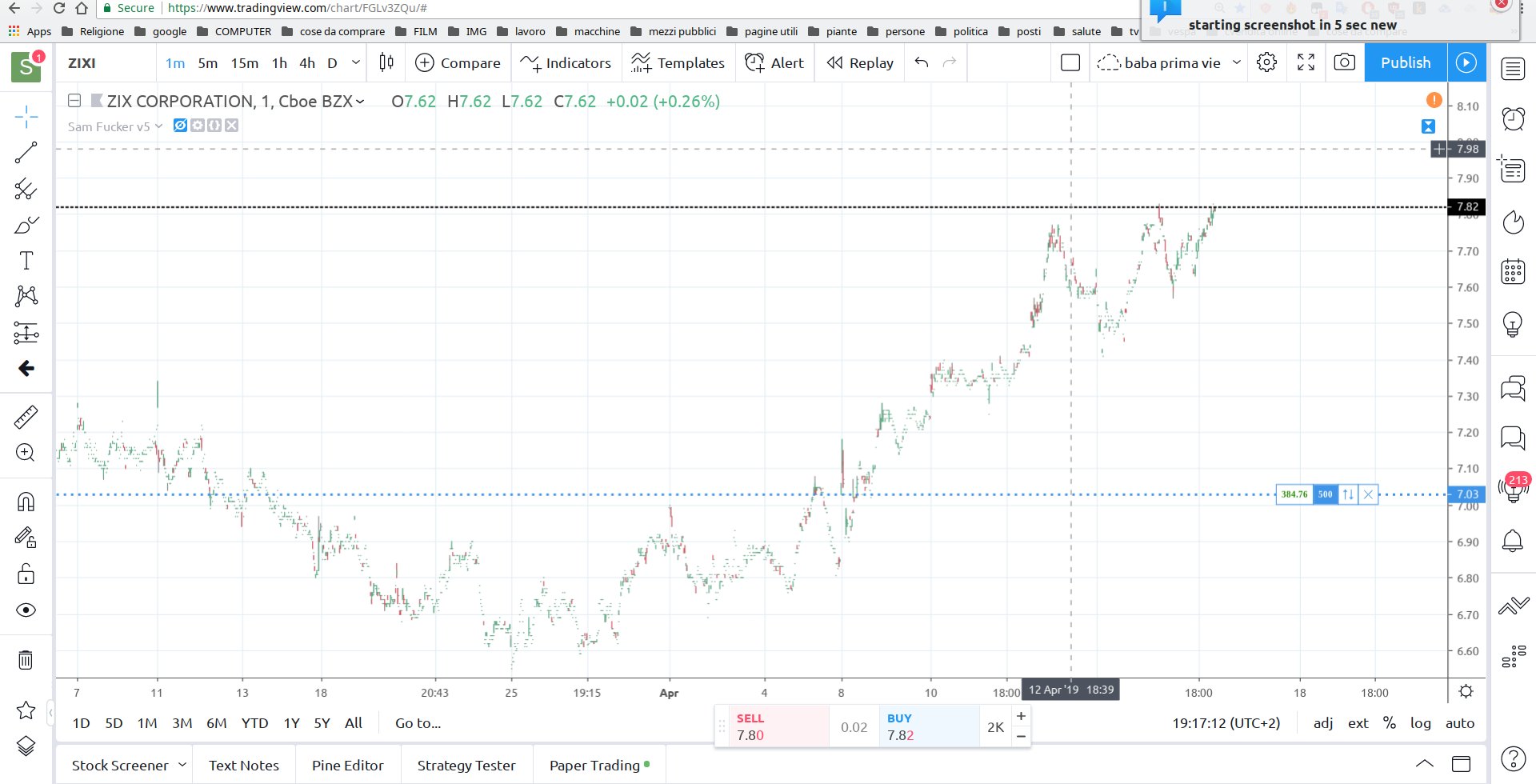
Task: Open the watchlist panel icon
Action: [x=1513, y=69]
